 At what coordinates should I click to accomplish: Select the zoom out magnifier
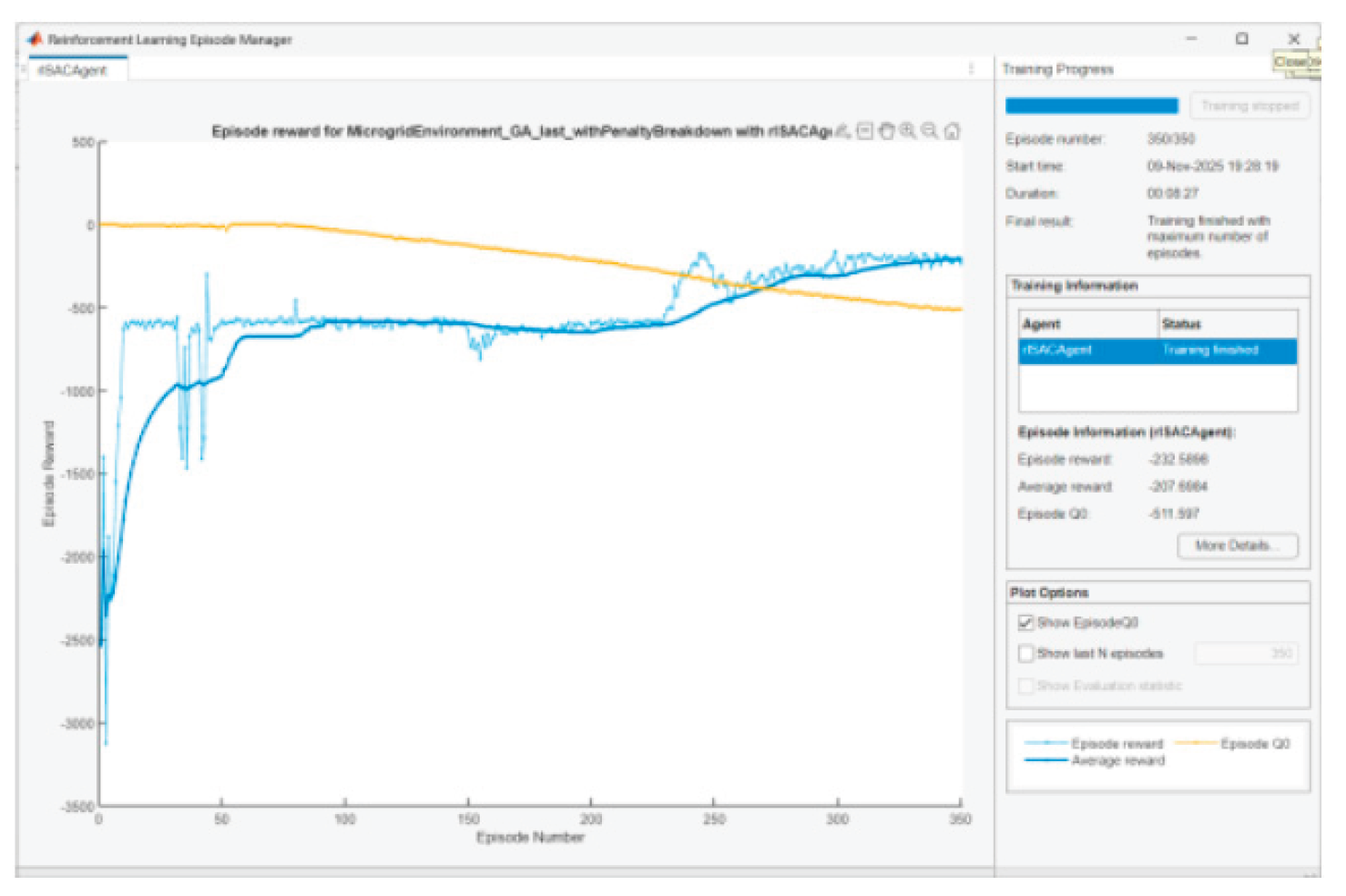(930, 131)
